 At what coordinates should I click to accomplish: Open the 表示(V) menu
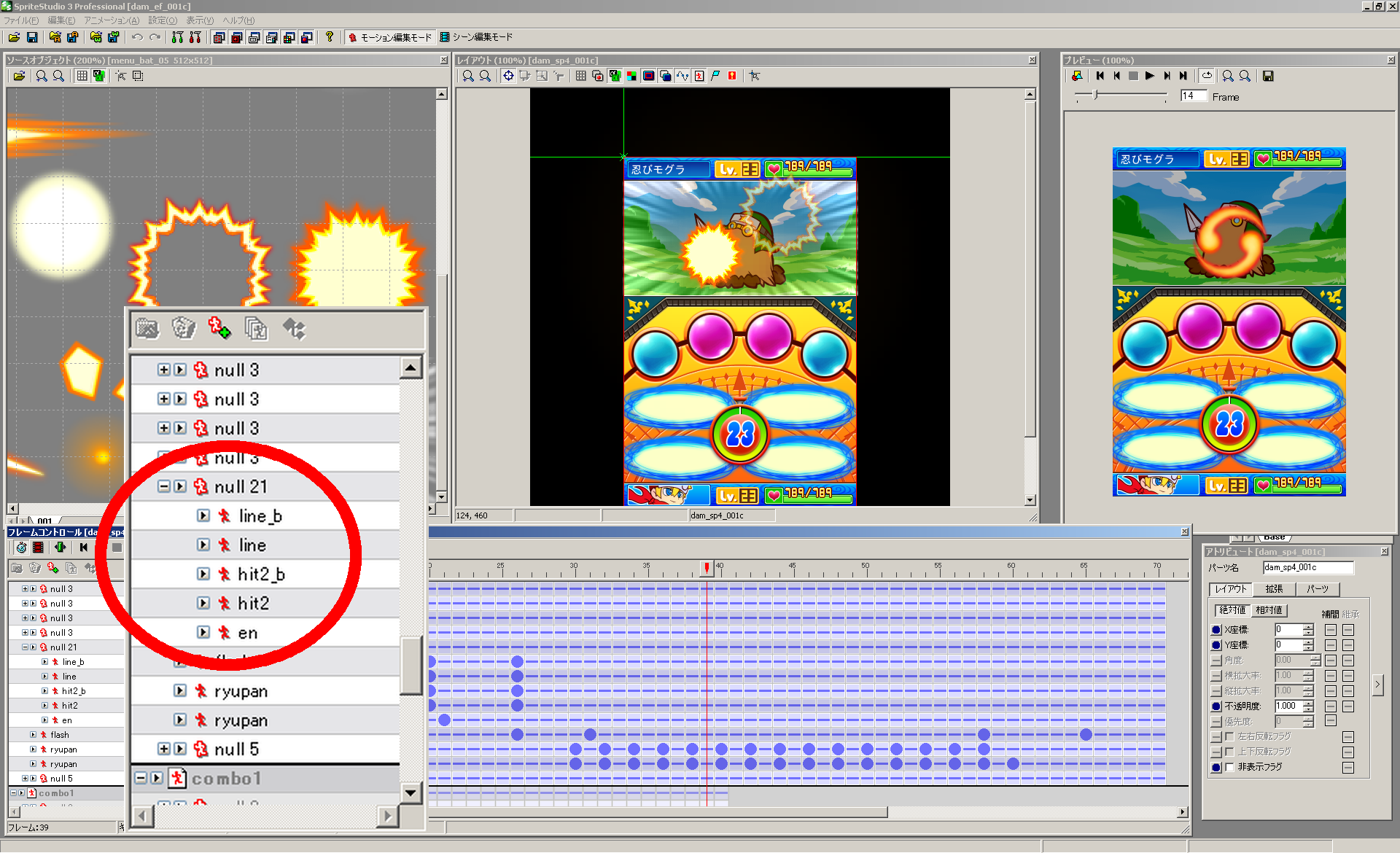click(200, 20)
